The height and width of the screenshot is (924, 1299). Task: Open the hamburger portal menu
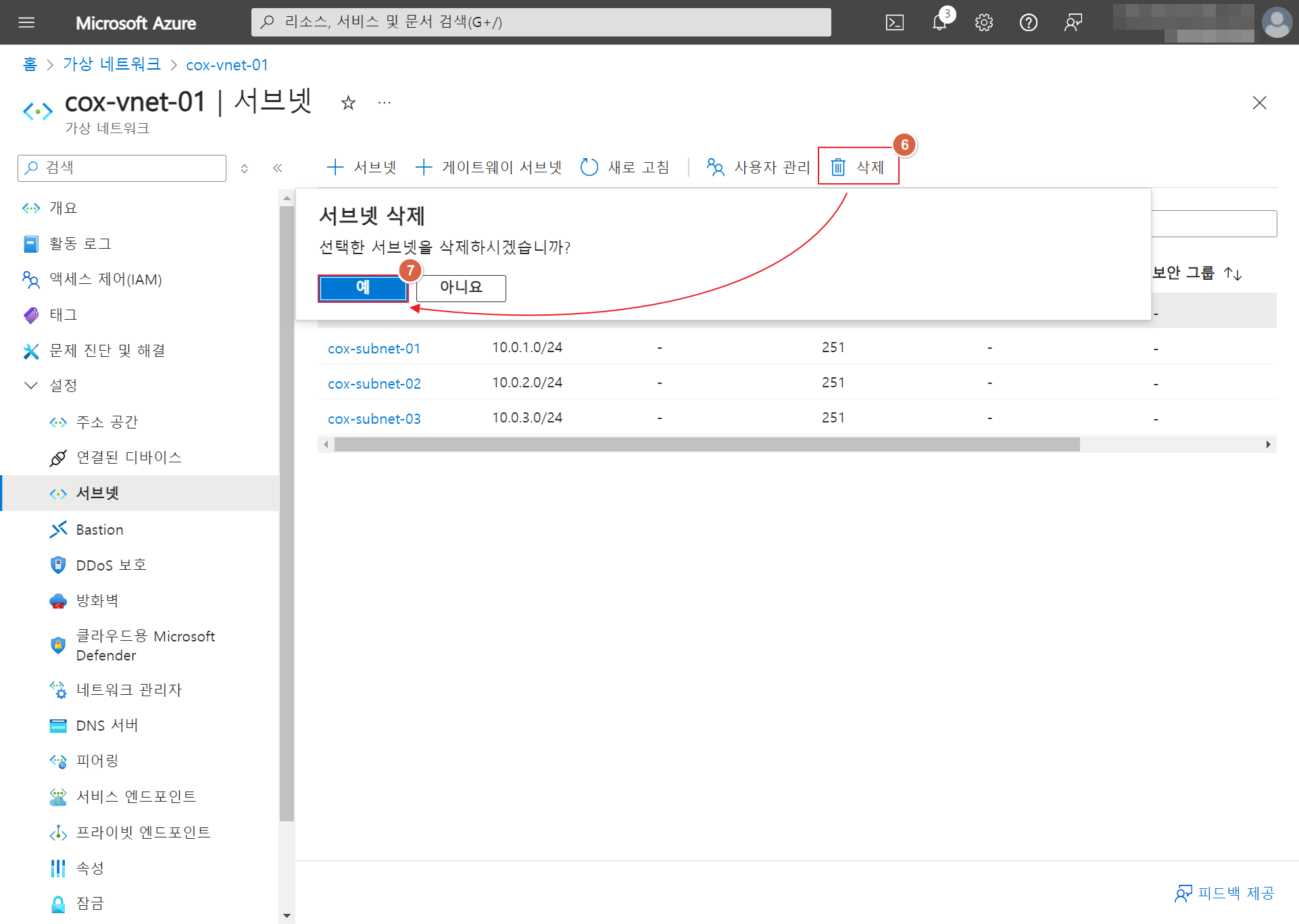click(26, 22)
